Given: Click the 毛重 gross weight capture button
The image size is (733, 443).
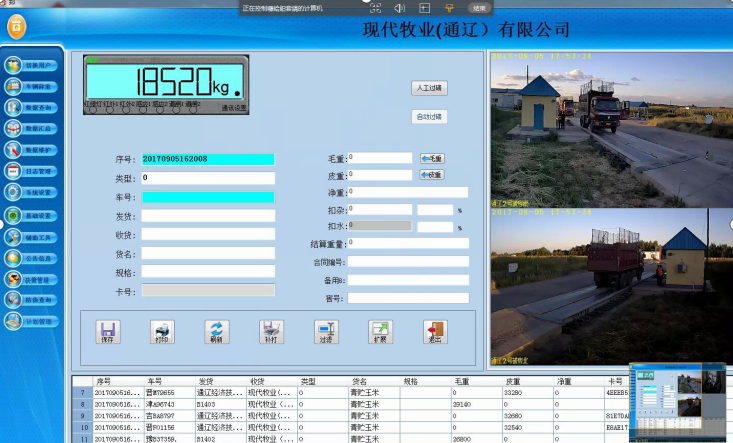Looking at the screenshot, I should click(432, 158).
